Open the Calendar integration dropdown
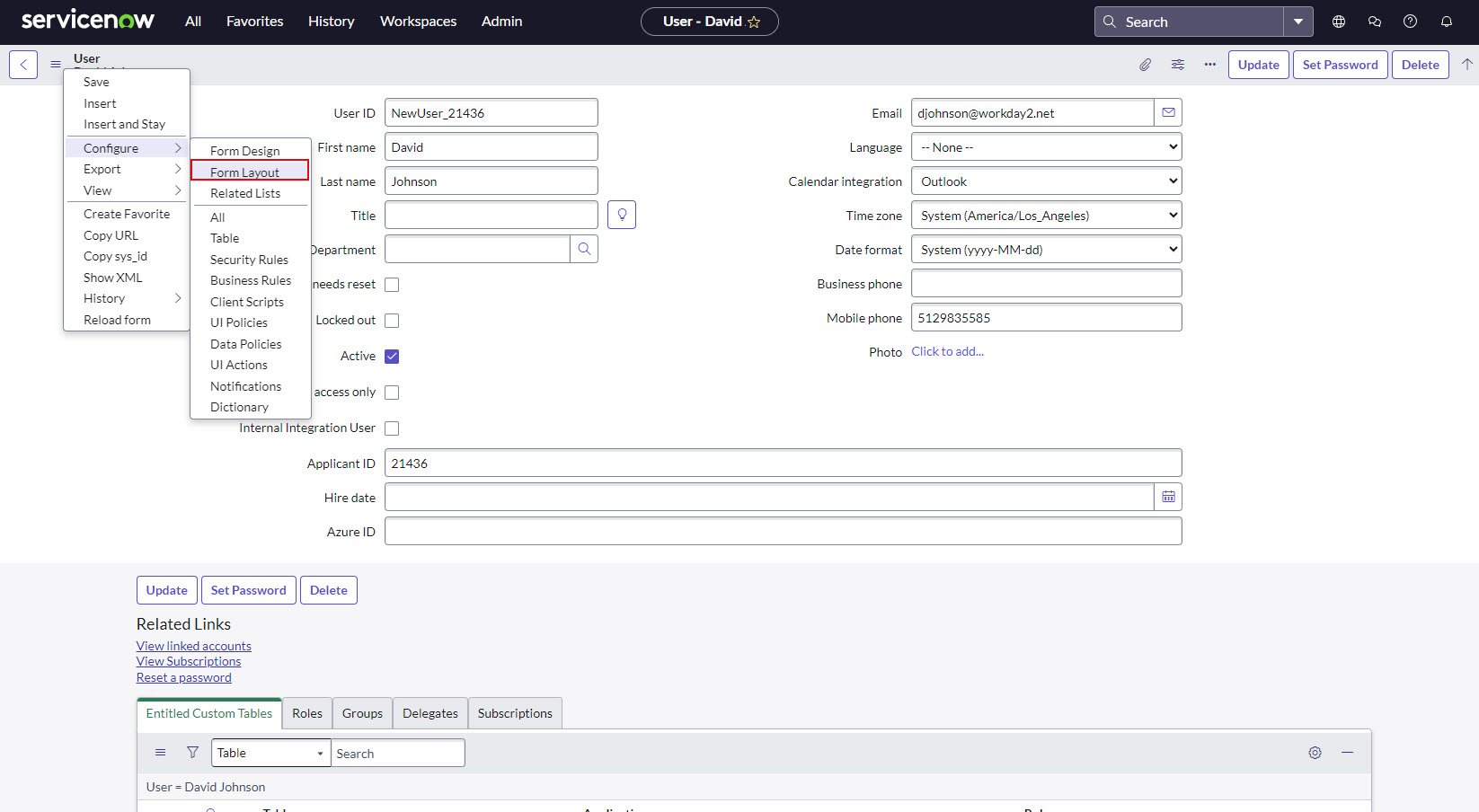This screenshot has width=1479, height=812. click(1047, 181)
